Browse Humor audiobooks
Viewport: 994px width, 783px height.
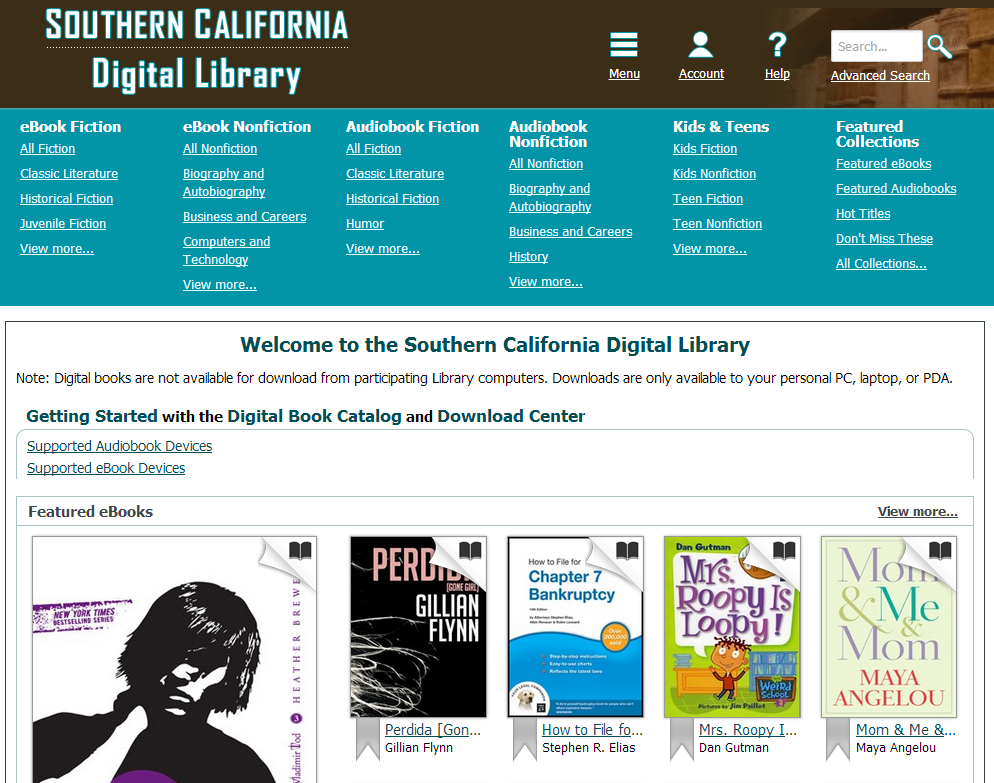[x=365, y=224]
